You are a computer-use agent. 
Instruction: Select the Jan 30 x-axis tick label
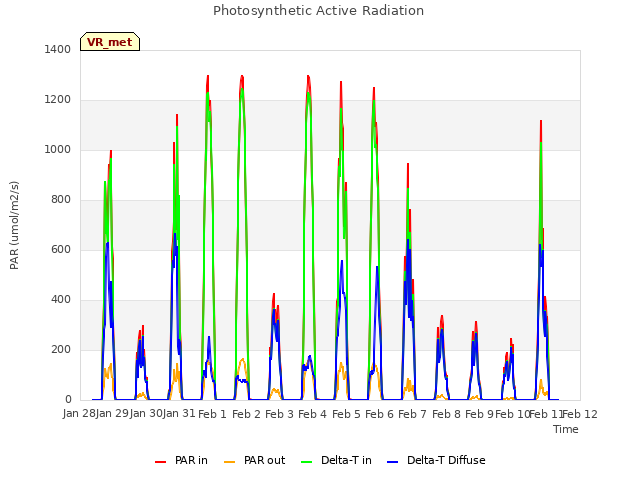point(146,414)
